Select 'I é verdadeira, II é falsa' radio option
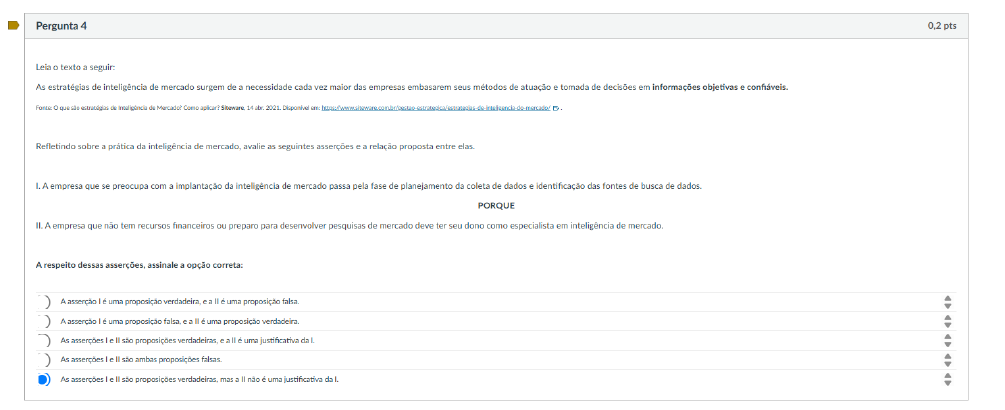This screenshot has width=1005, height=410. pos(43,301)
